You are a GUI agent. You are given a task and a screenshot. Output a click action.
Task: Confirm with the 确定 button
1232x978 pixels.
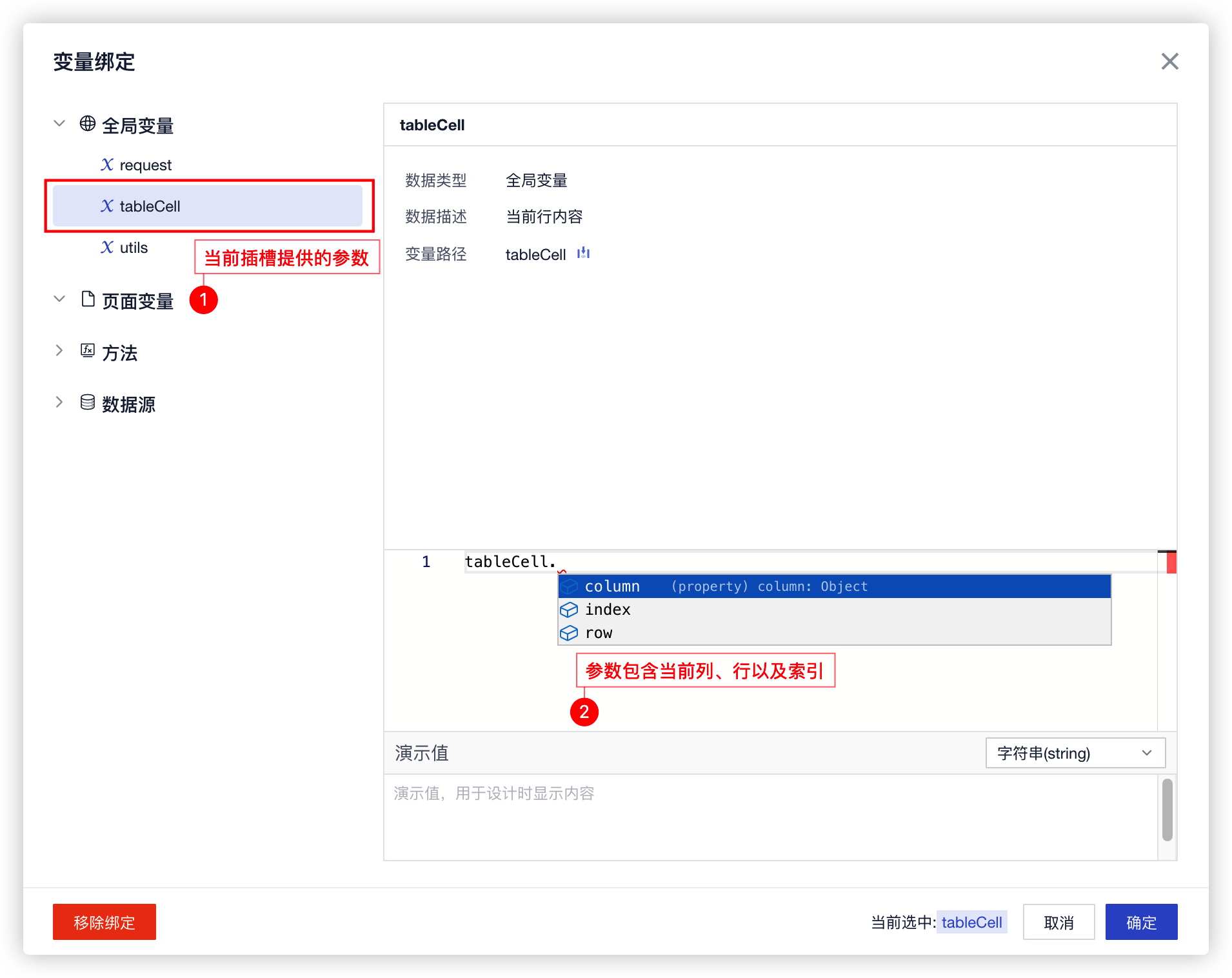tap(1140, 922)
